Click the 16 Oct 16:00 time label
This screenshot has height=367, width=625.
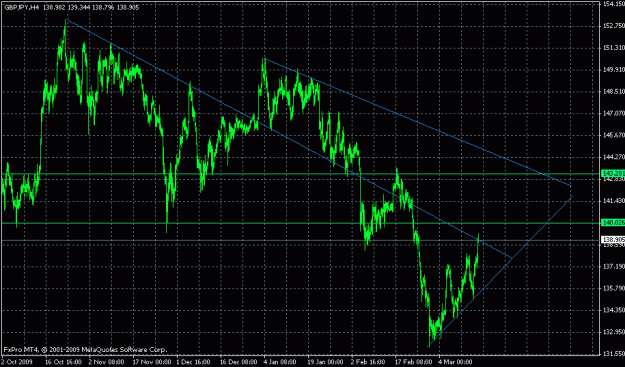tap(63, 362)
